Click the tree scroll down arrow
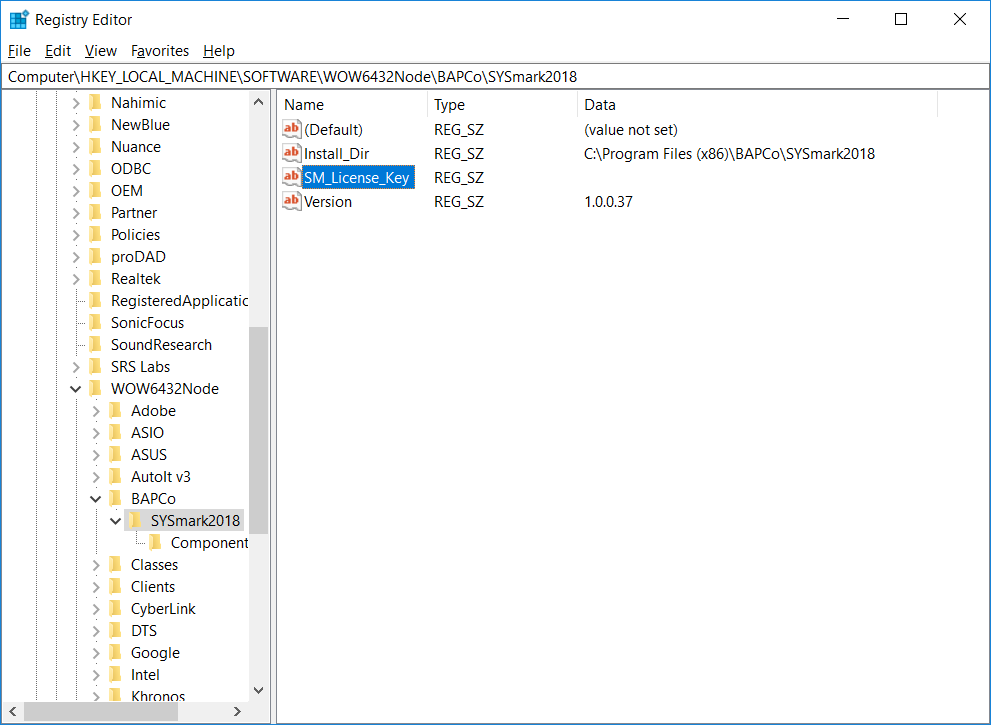991x725 pixels. coord(258,690)
